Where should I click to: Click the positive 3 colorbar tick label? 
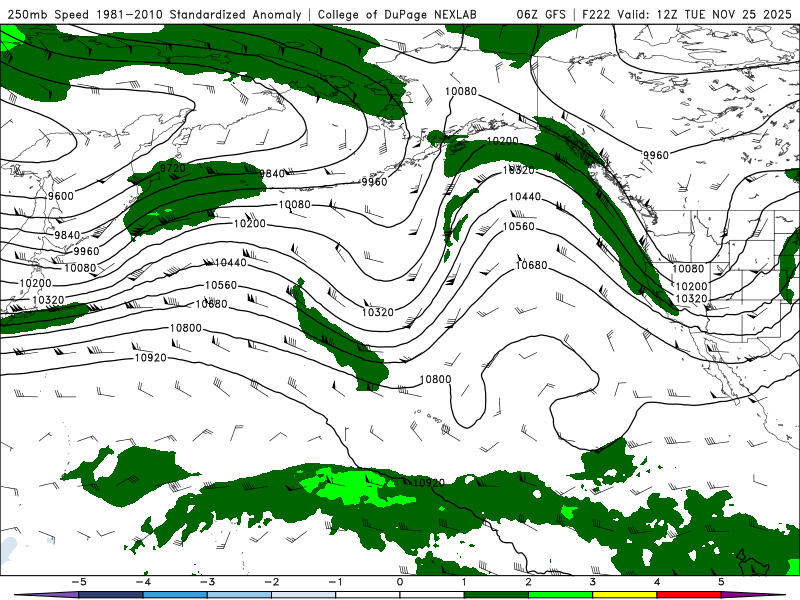(592, 582)
